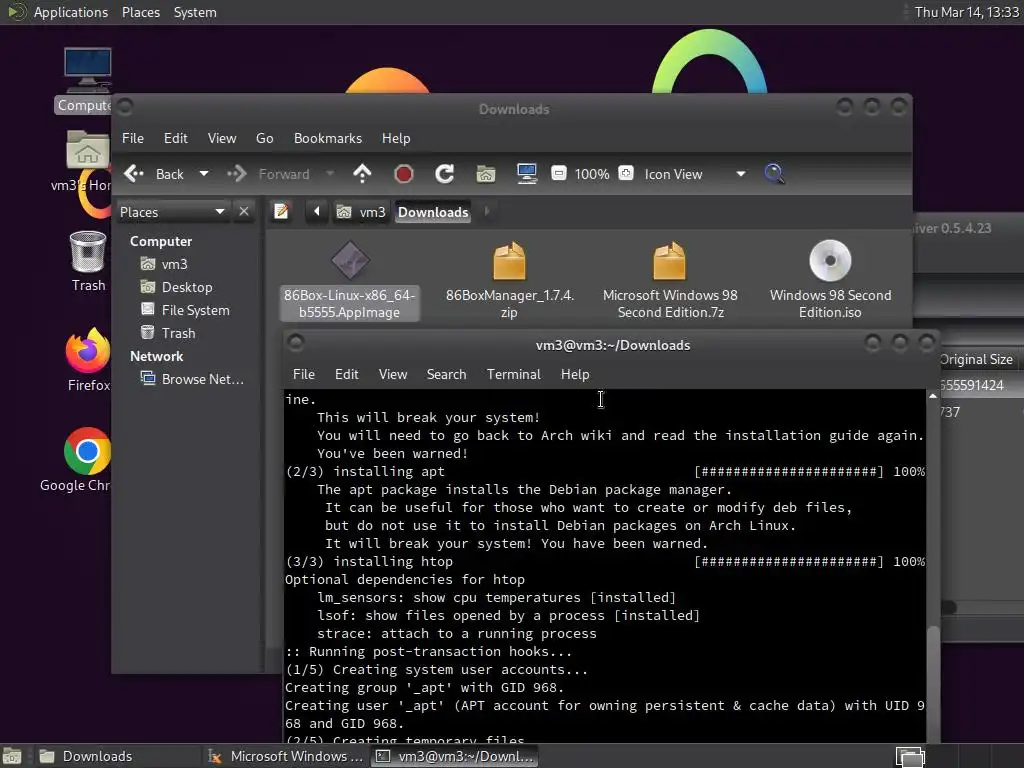Click the path bar left scroll arrow
The image size is (1024, 768).
(x=317, y=212)
